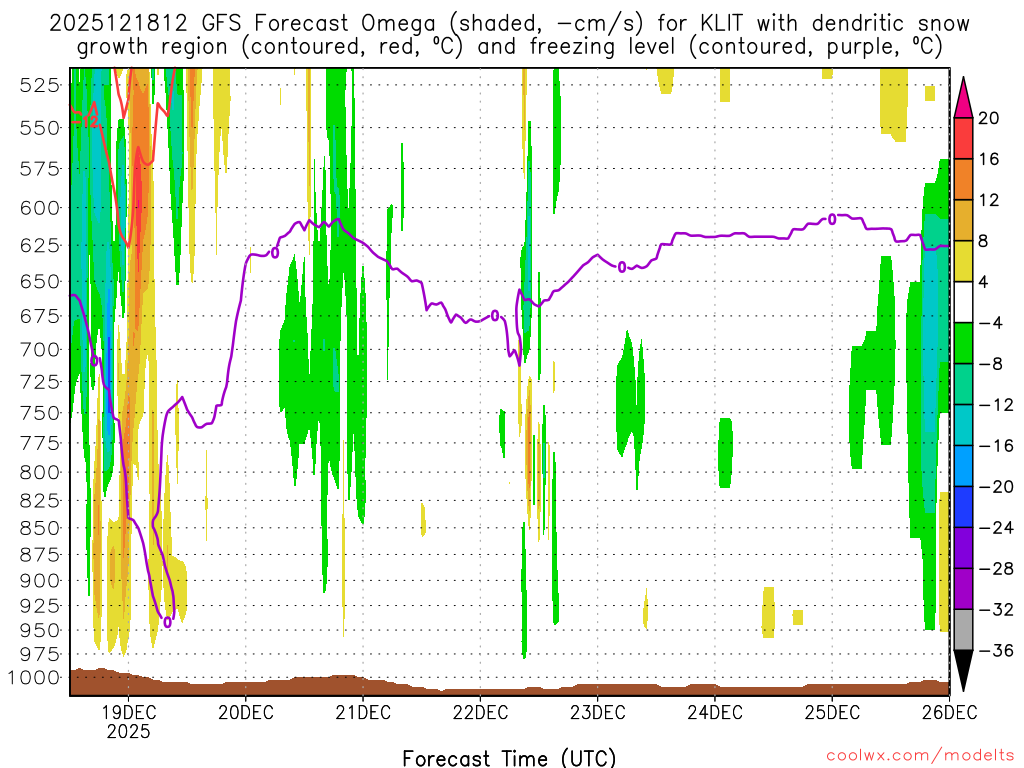Select the 850 pressure level label
1024x768 pixels.
(40, 528)
